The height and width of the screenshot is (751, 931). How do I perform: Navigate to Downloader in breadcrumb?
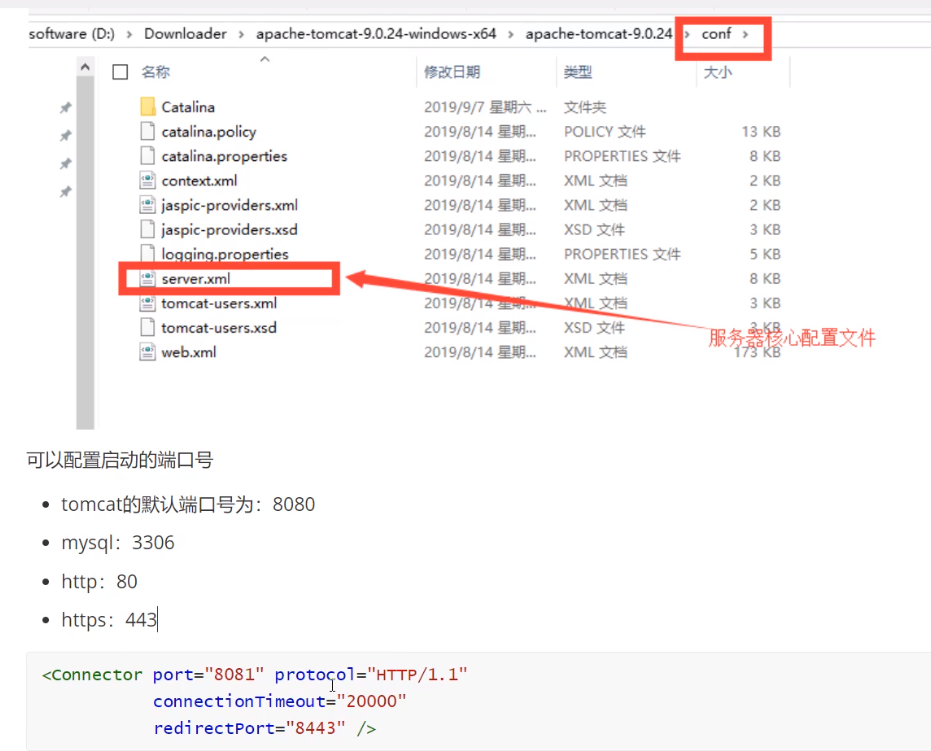[x=185, y=34]
